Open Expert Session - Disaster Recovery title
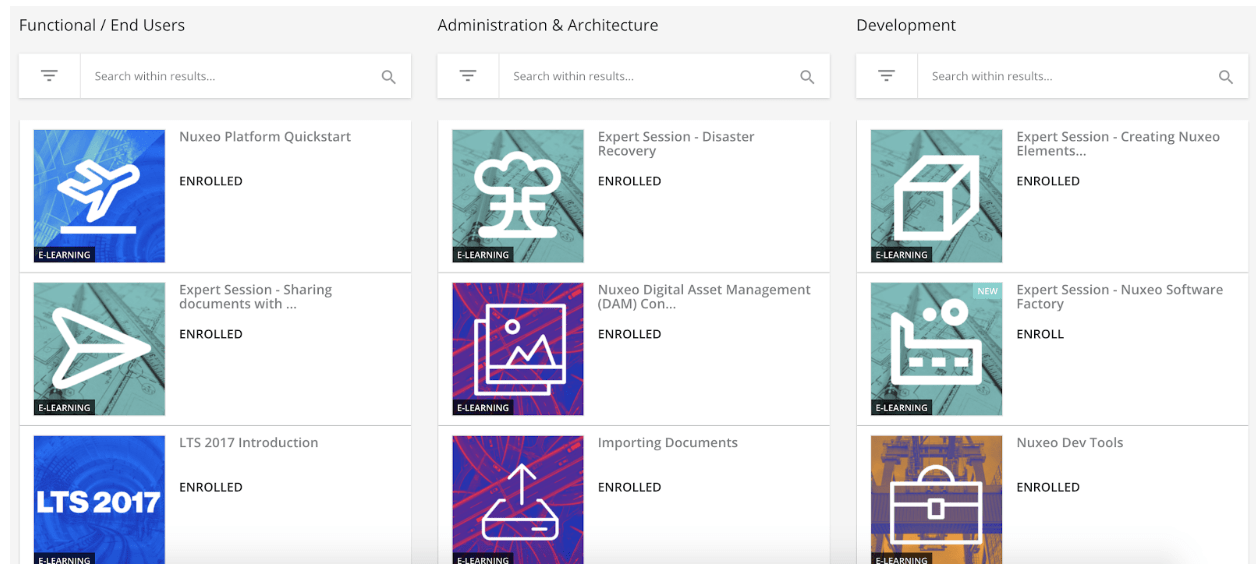The width and height of the screenshot is (1256, 580). coord(676,144)
